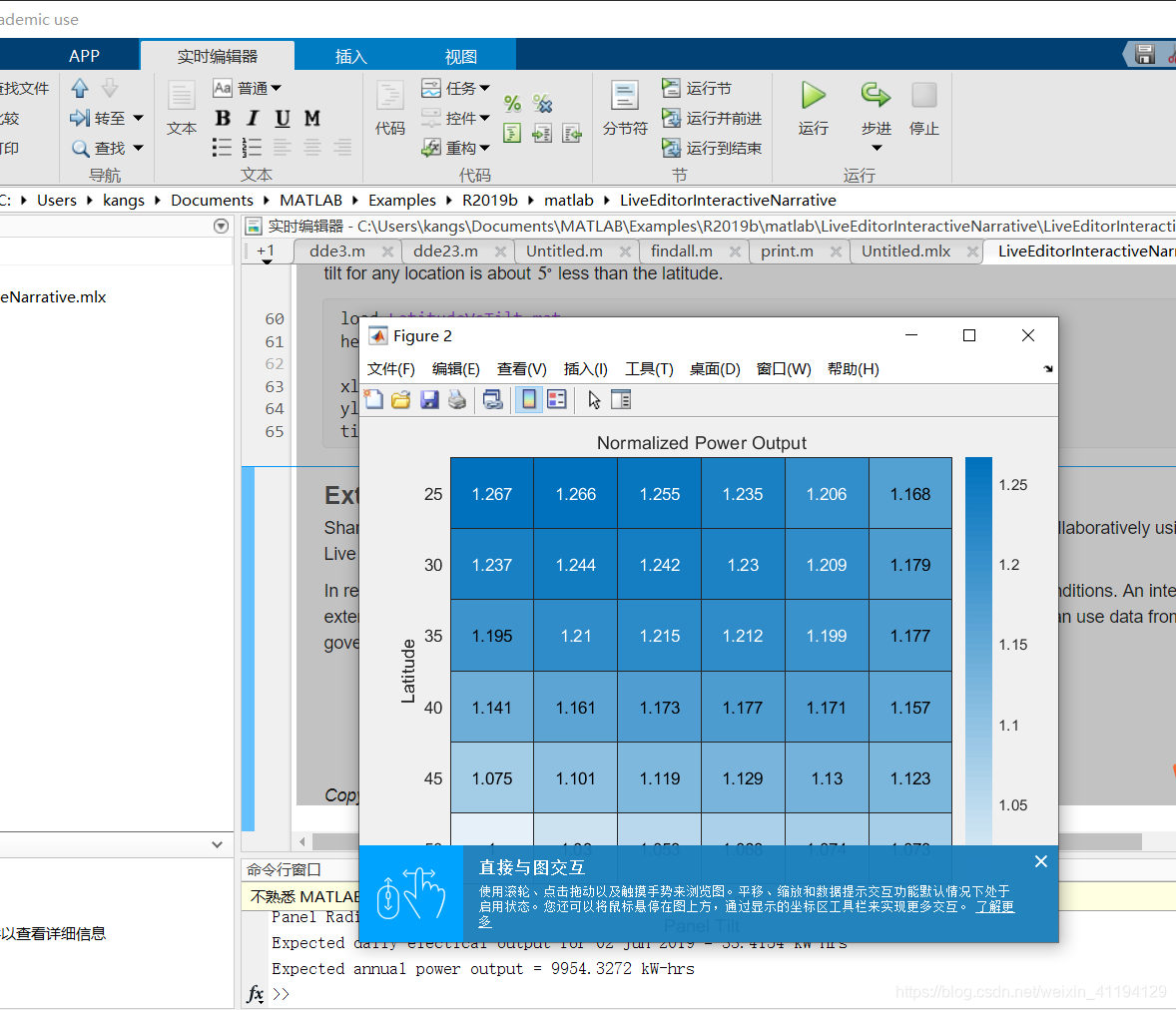
Task: Apply bulleted list formatting
Action: [222, 147]
